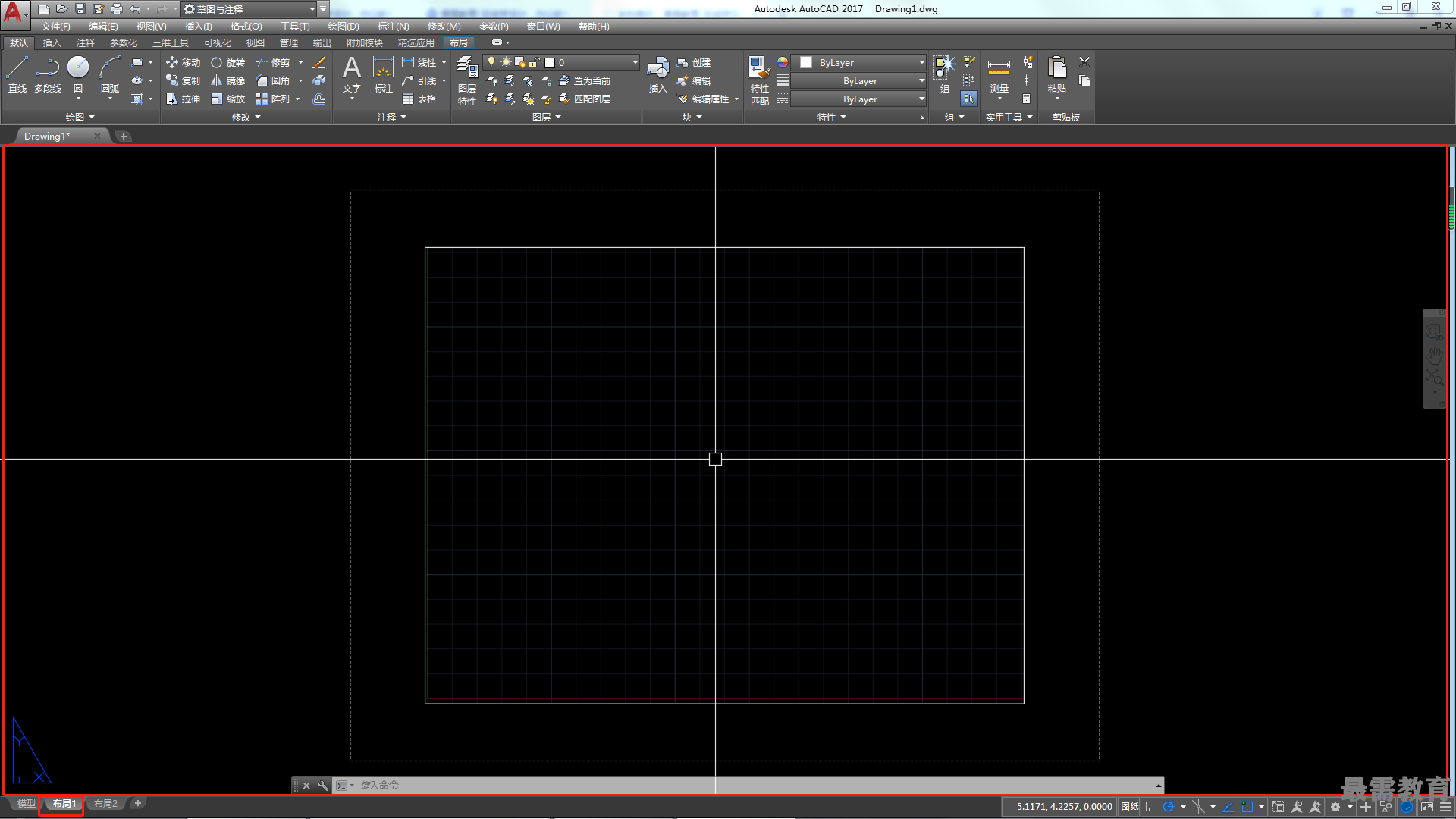The height and width of the screenshot is (819, 1456).
Task: Click the Move (移动) tool
Action: coord(183,62)
